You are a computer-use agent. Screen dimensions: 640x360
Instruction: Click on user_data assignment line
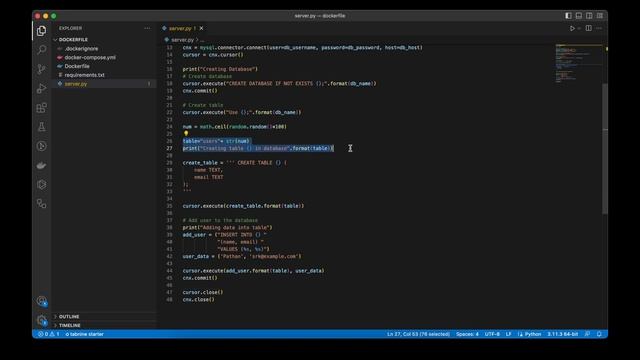242,257
